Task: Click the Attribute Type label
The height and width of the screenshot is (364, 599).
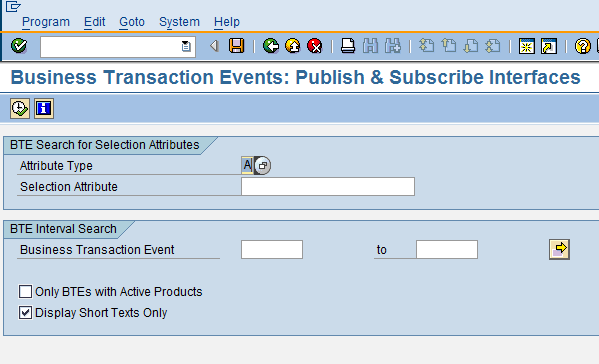Action: click(x=56, y=165)
